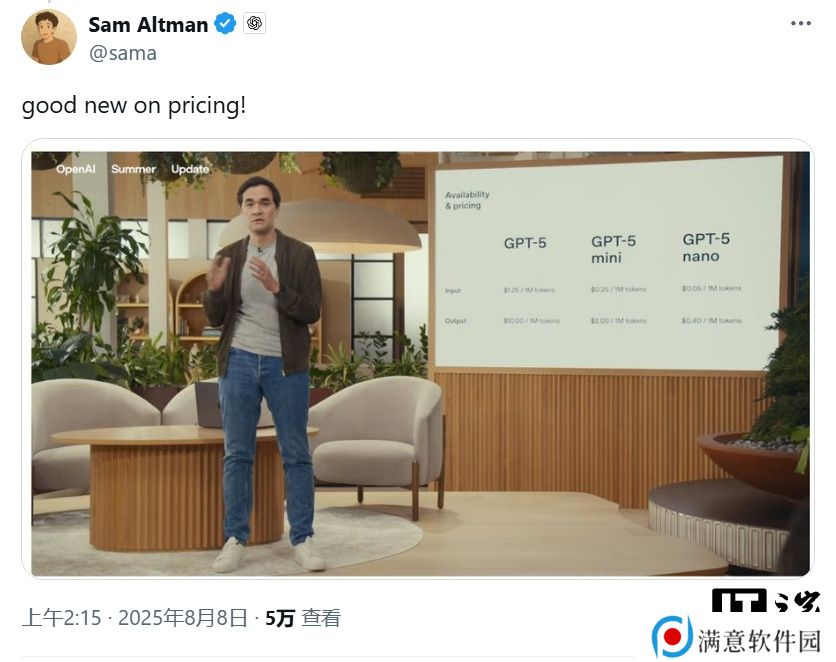Viewport: 836px width, 662px height.
Task: Click the OpenAI Summer Update caption
Action: [133, 169]
